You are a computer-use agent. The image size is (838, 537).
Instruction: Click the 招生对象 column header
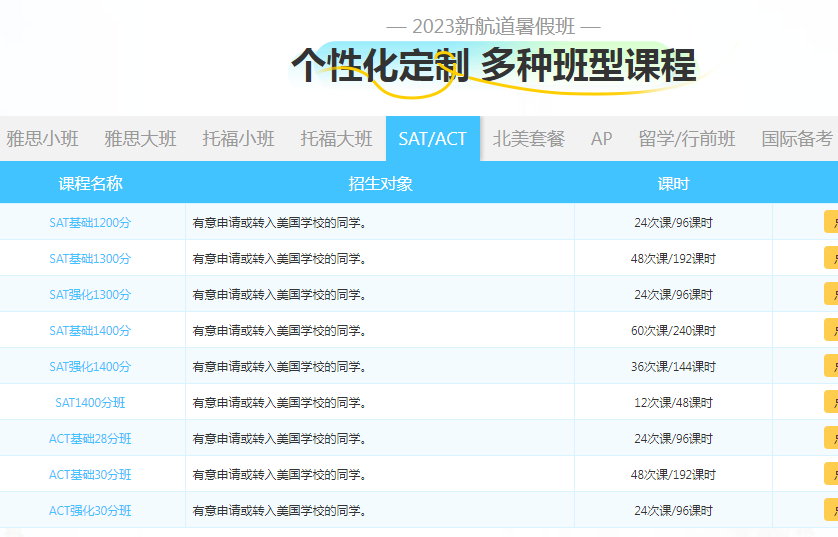(381, 184)
